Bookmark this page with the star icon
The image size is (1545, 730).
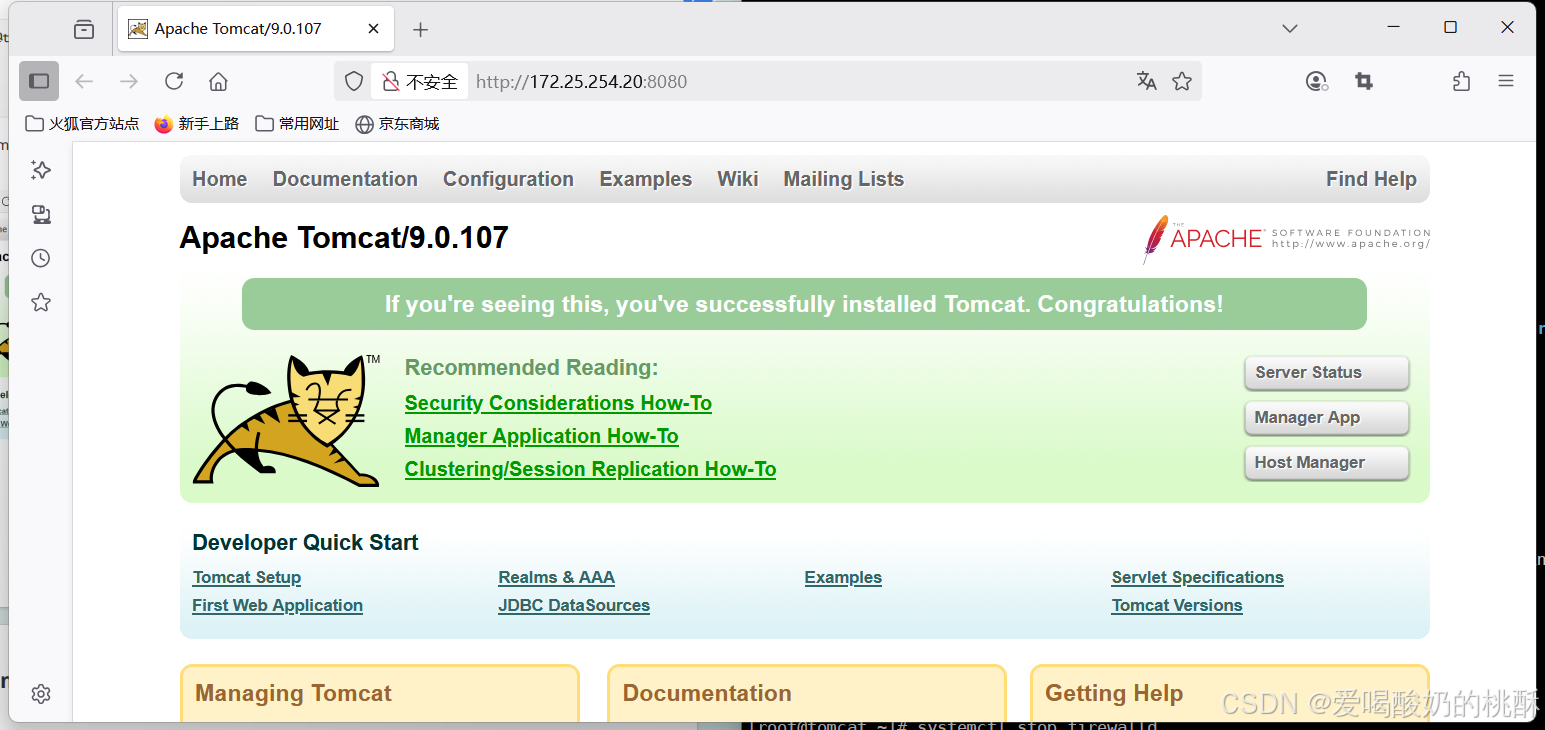[x=1182, y=81]
